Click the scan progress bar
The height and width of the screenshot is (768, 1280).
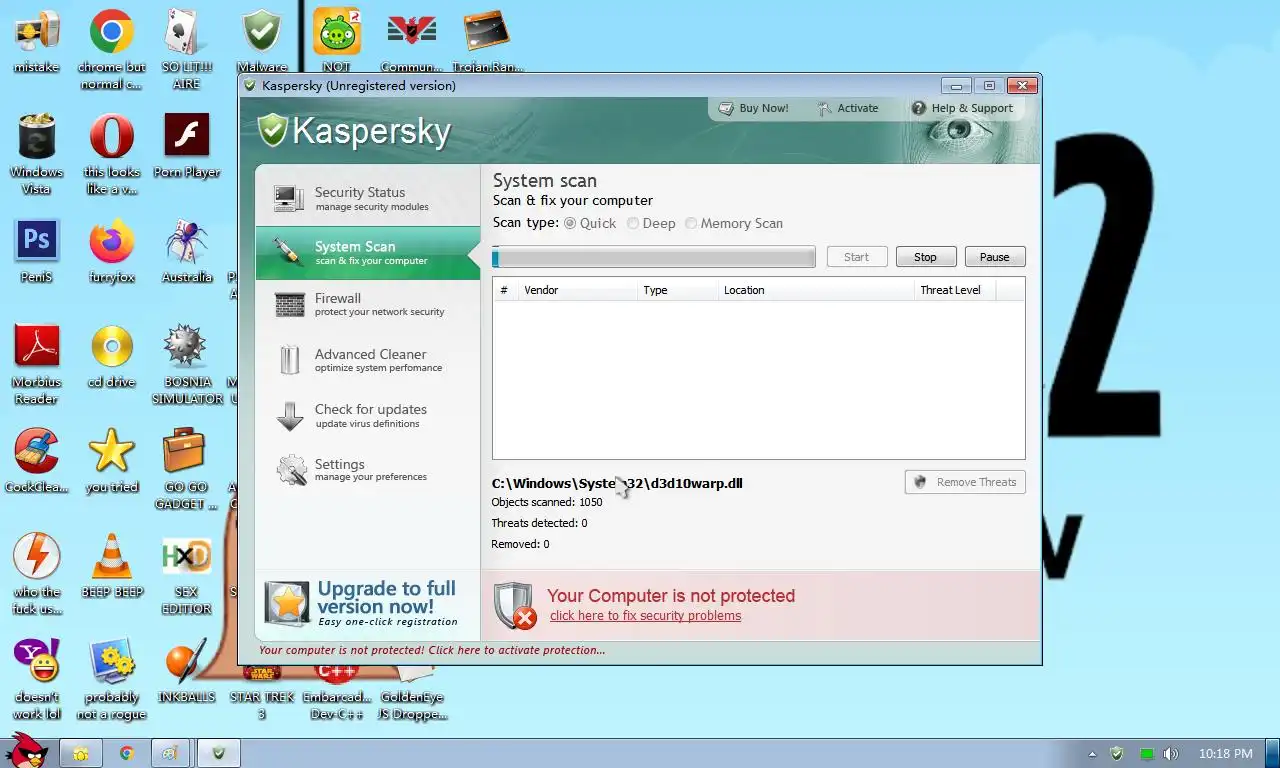point(654,258)
